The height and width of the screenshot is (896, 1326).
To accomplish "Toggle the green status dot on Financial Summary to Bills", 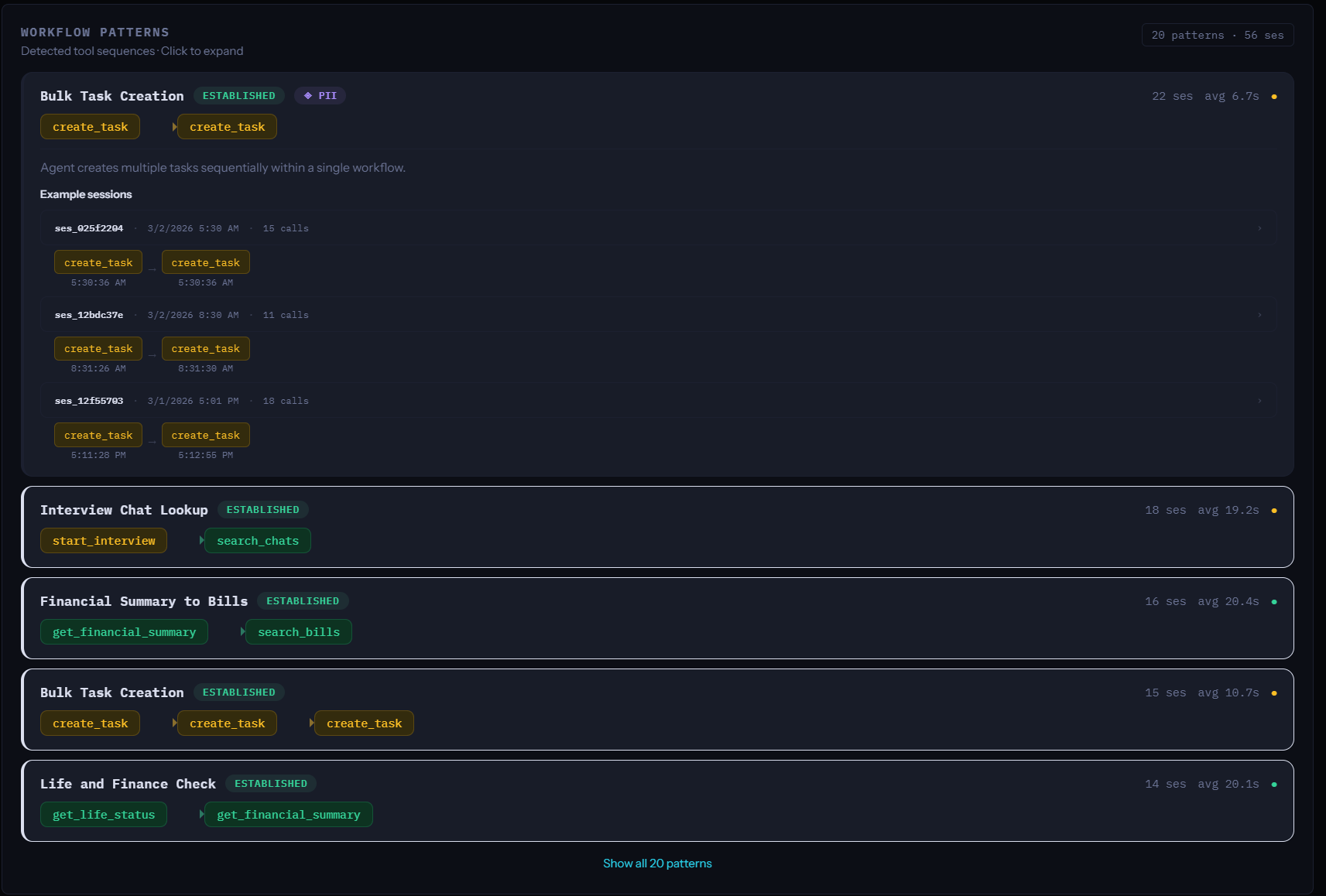I will click(x=1274, y=600).
